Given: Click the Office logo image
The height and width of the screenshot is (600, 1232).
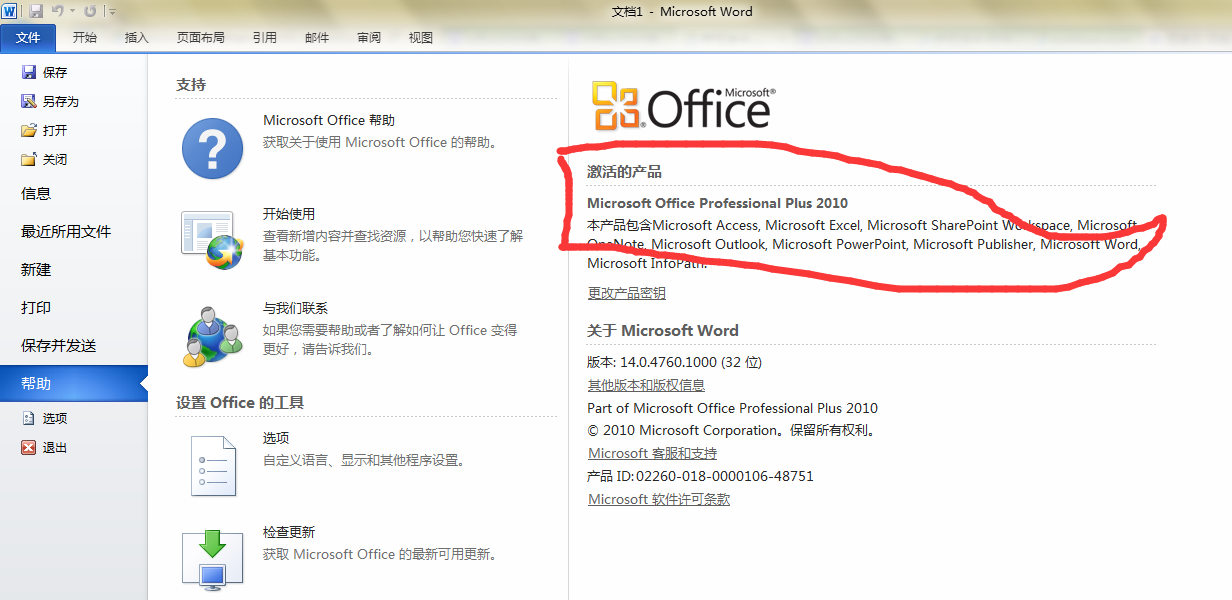Looking at the screenshot, I should pos(683,106).
